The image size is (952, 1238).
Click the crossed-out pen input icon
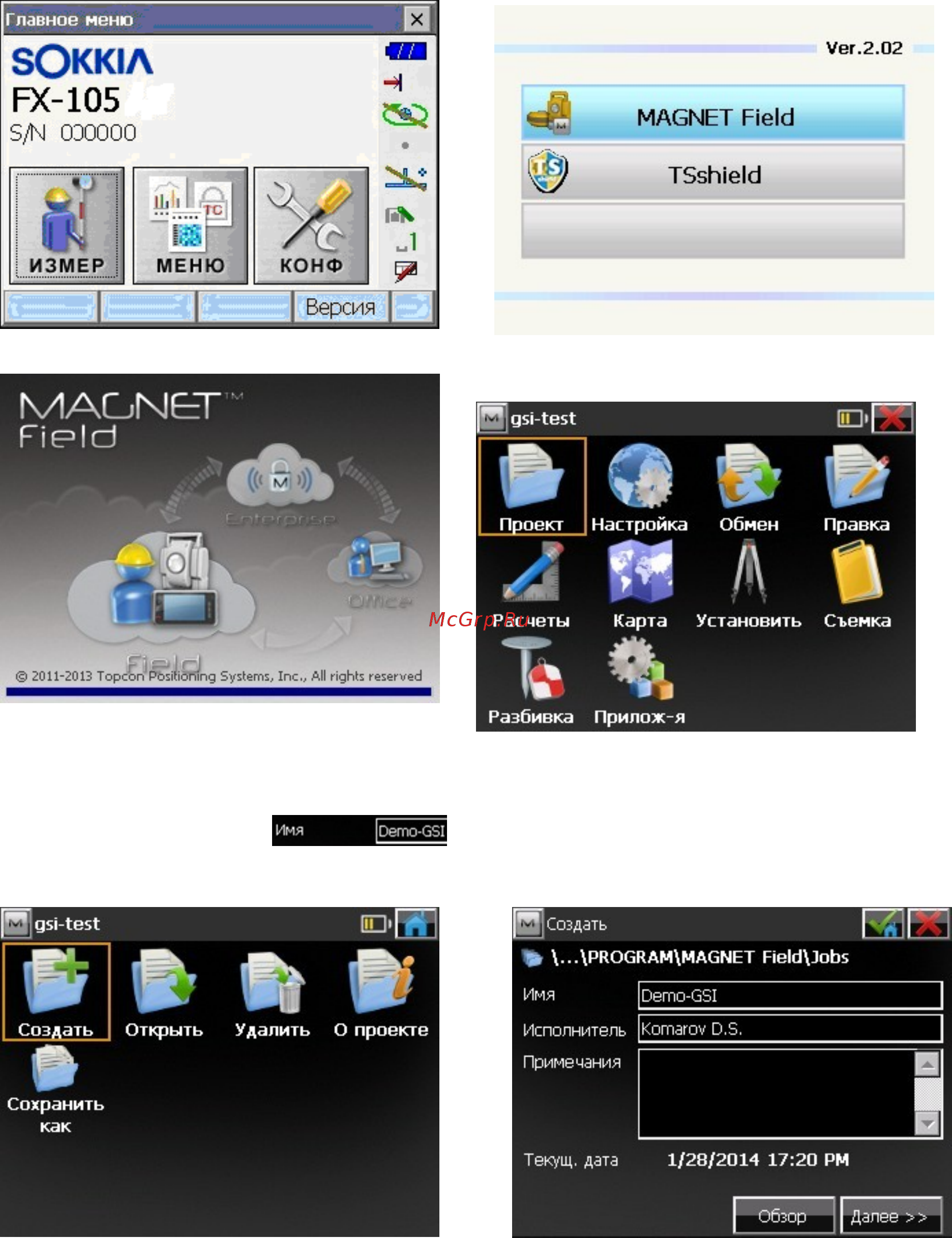pos(406,271)
